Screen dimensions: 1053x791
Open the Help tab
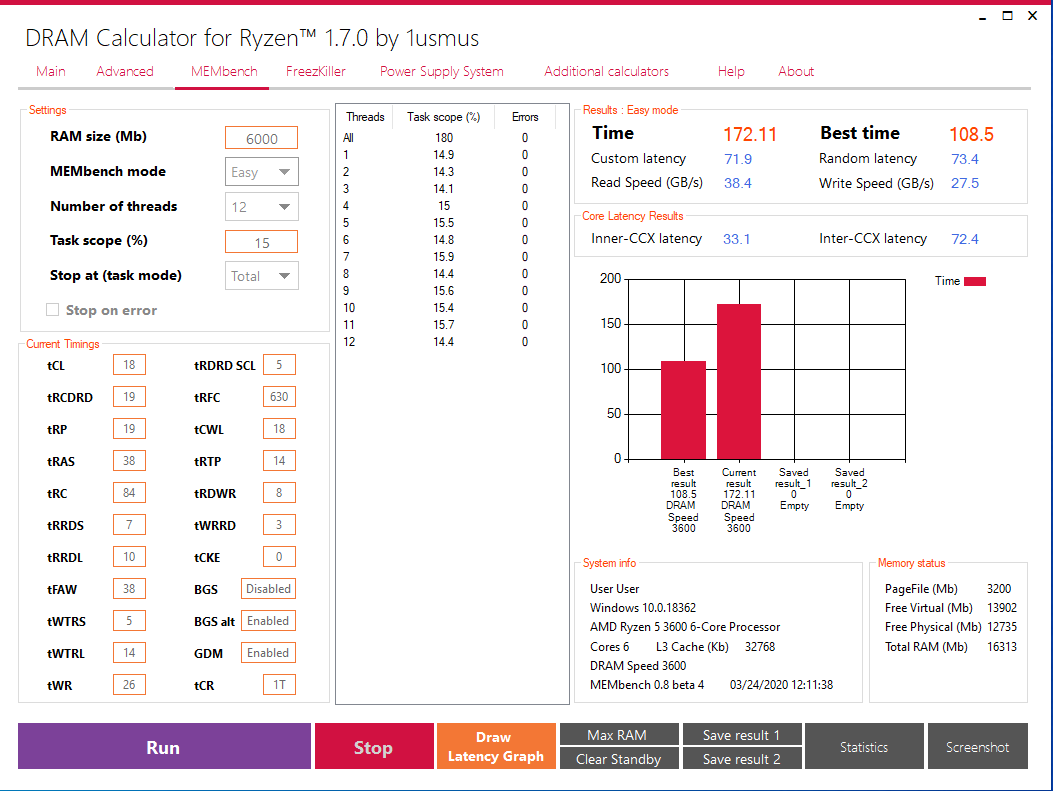tap(731, 71)
